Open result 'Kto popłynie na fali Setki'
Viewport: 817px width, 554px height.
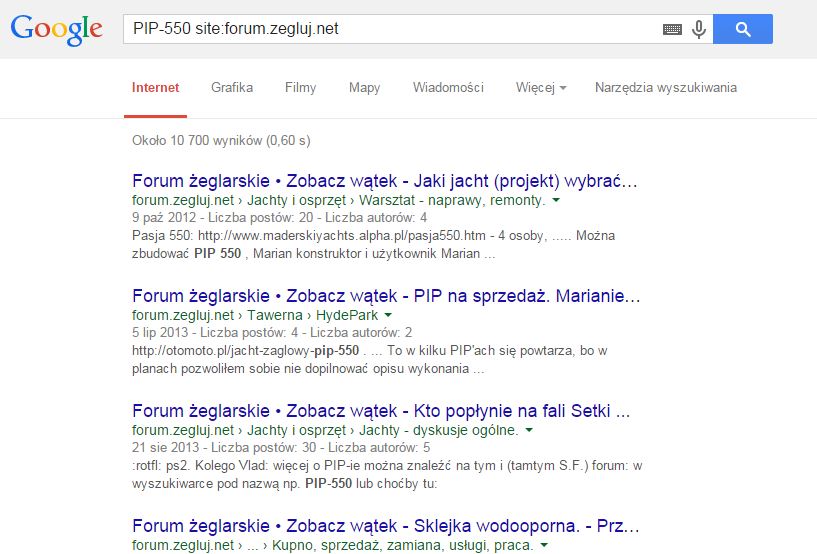(380, 411)
